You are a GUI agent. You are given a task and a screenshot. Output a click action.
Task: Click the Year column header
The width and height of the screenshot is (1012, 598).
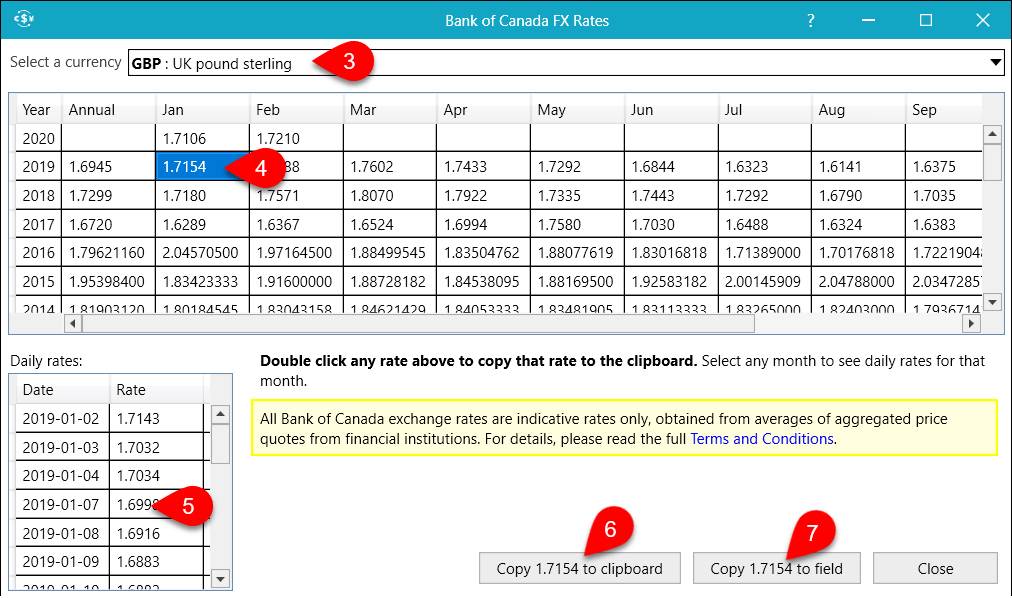(x=38, y=110)
